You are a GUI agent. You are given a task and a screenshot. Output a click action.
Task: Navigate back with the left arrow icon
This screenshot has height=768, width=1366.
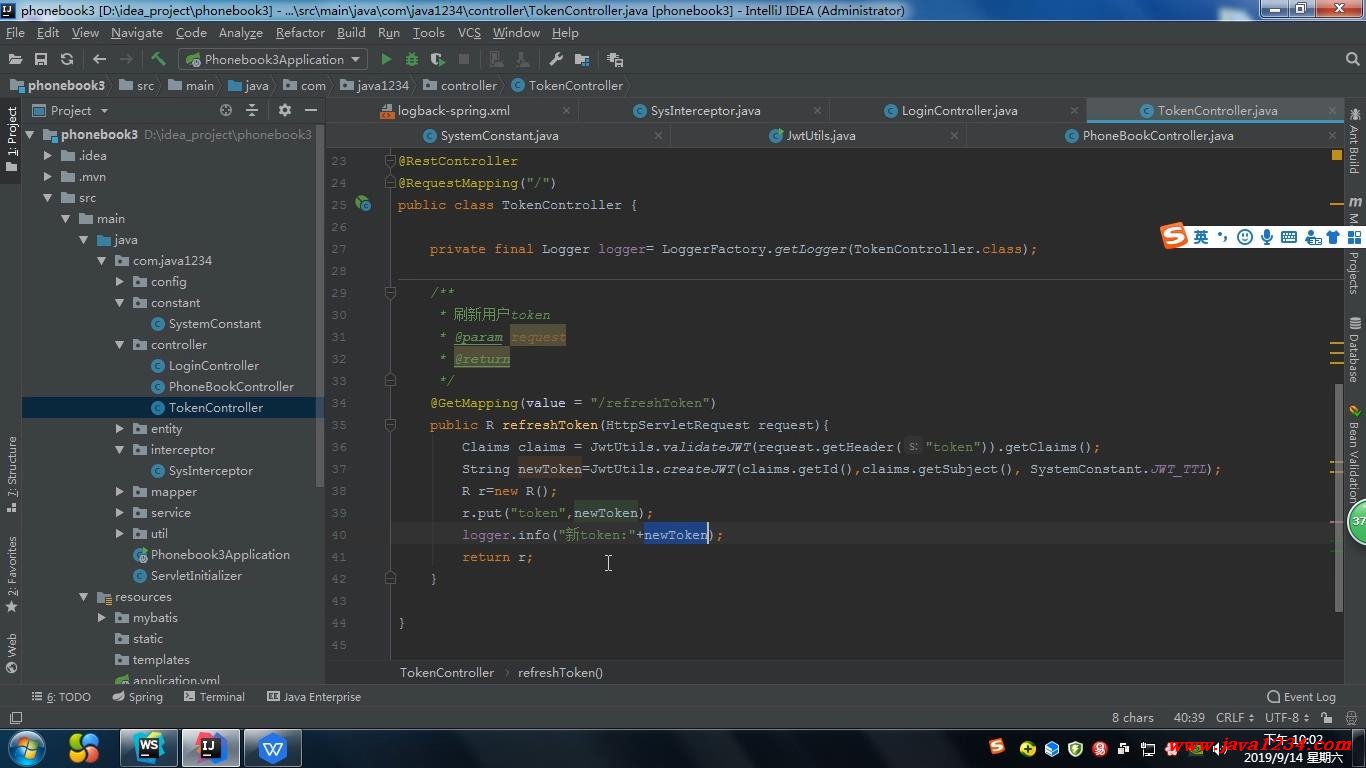tap(99, 59)
